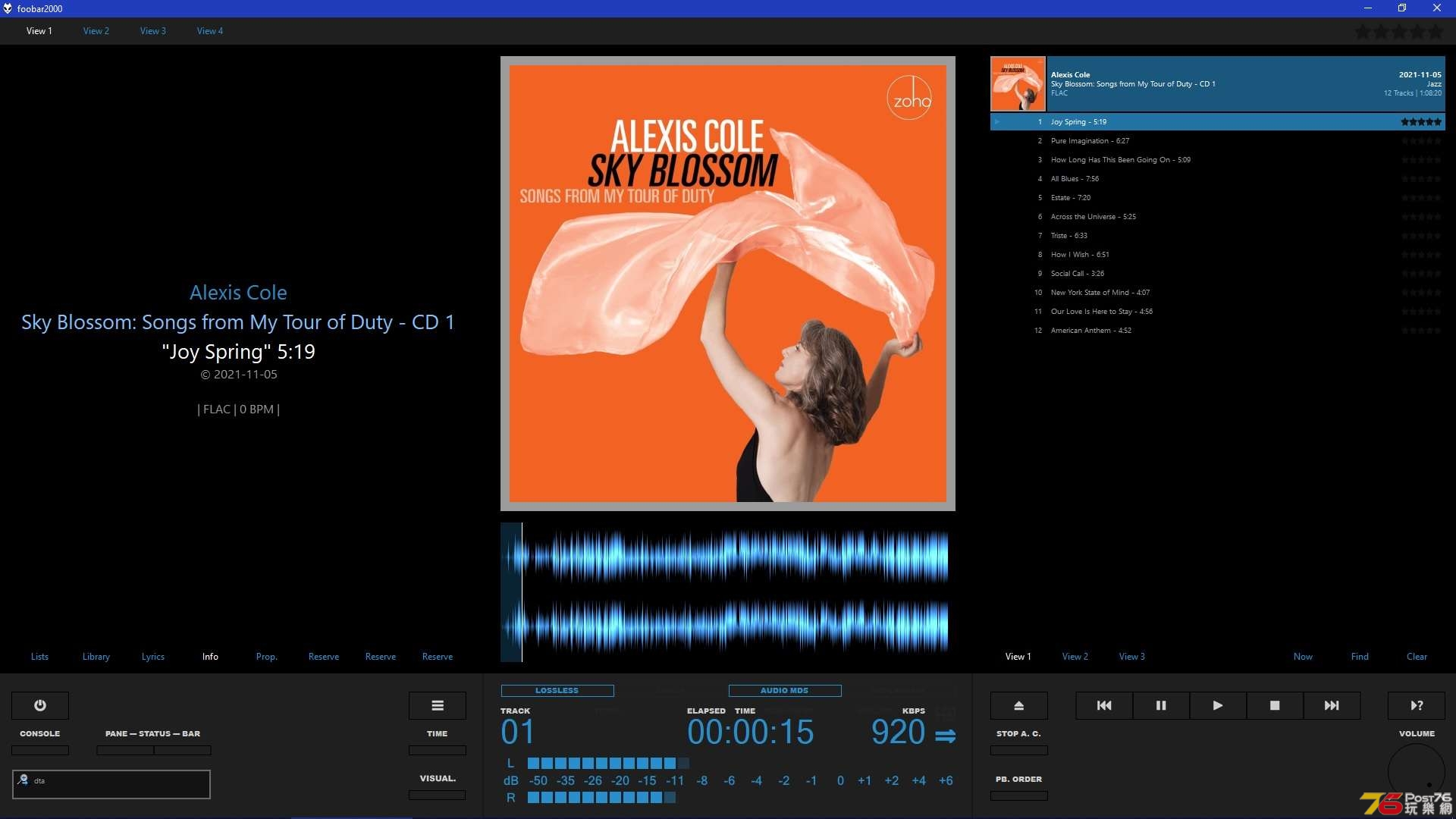This screenshot has height=819, width=1456.
Task: Select the Info tab in the left panel
Action: 210,657
